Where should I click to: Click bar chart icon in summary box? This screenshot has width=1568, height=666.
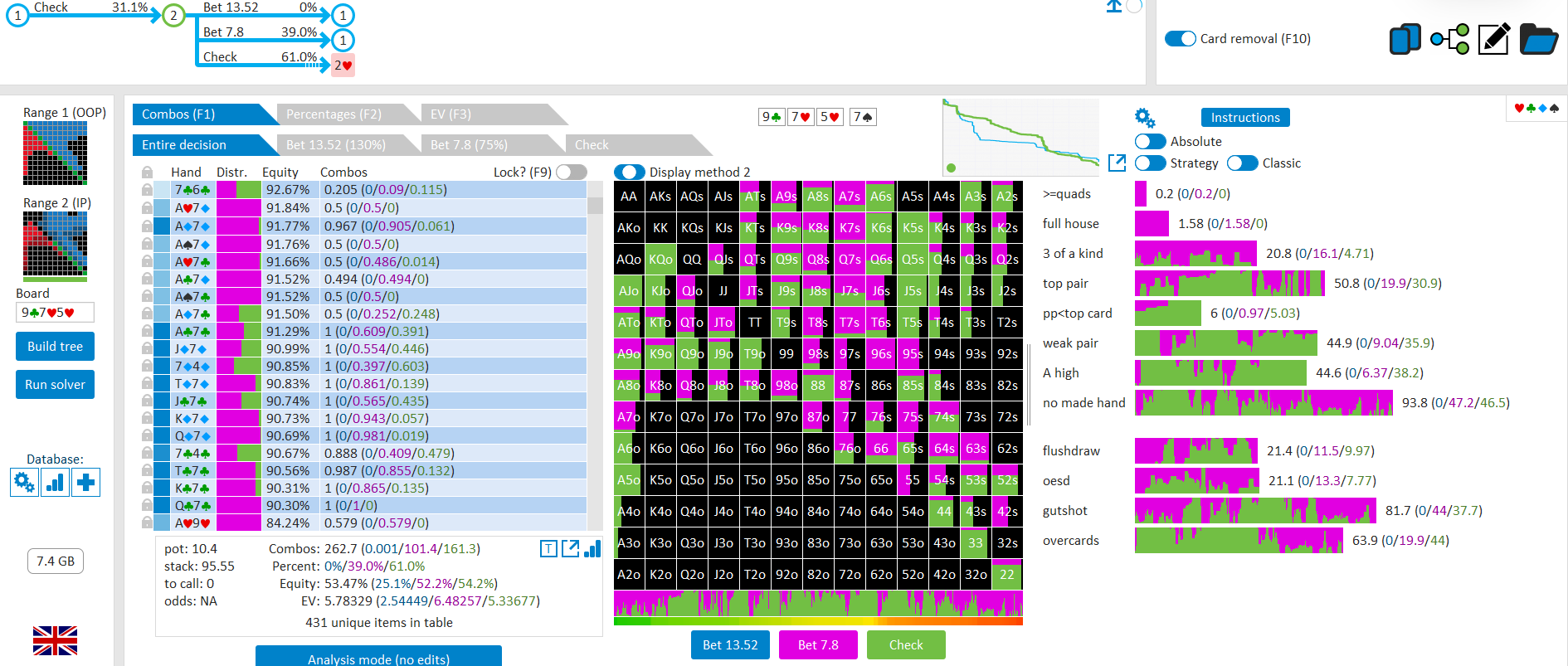tap(592, 548)
